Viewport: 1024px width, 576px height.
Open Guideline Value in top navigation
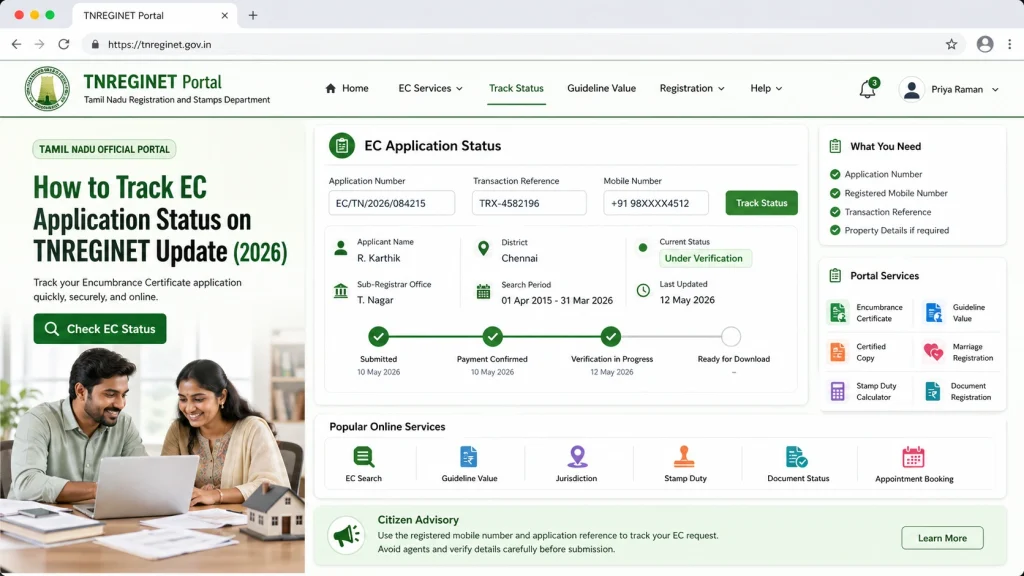[601, 88]
